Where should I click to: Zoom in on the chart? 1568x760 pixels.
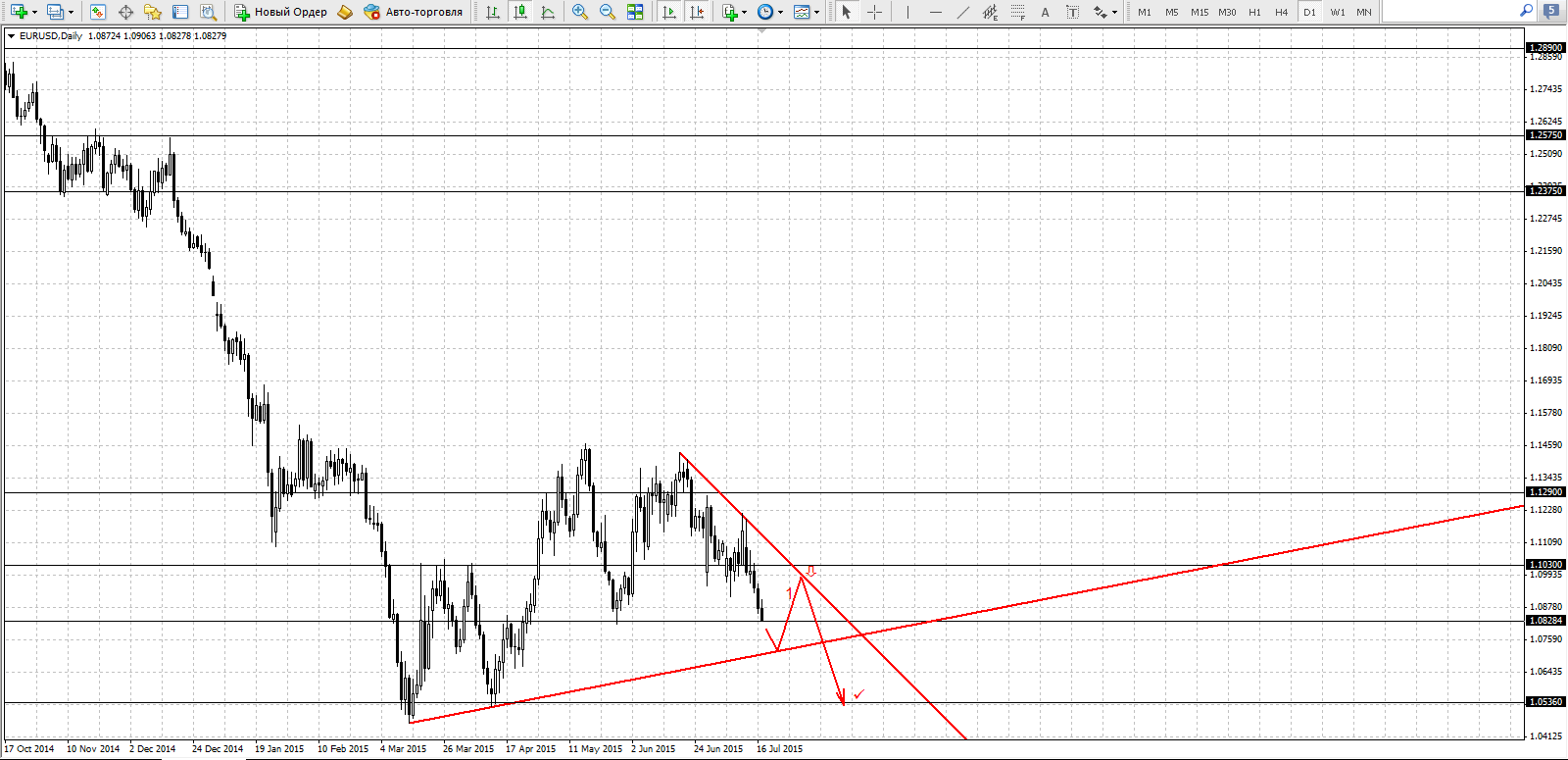(x=580, y=12)
